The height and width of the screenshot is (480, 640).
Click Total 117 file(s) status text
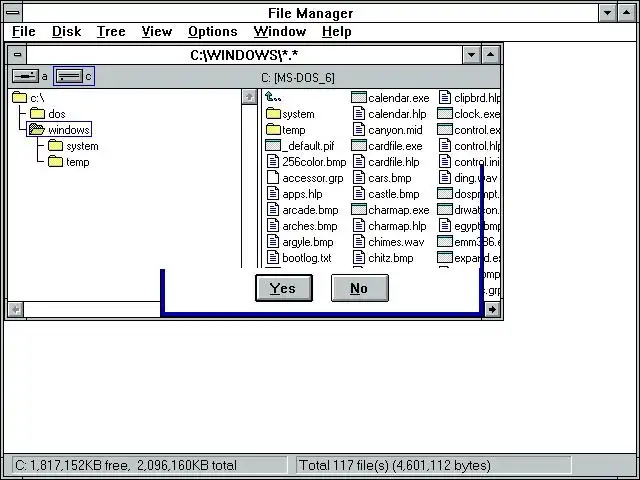coord(395,465)
